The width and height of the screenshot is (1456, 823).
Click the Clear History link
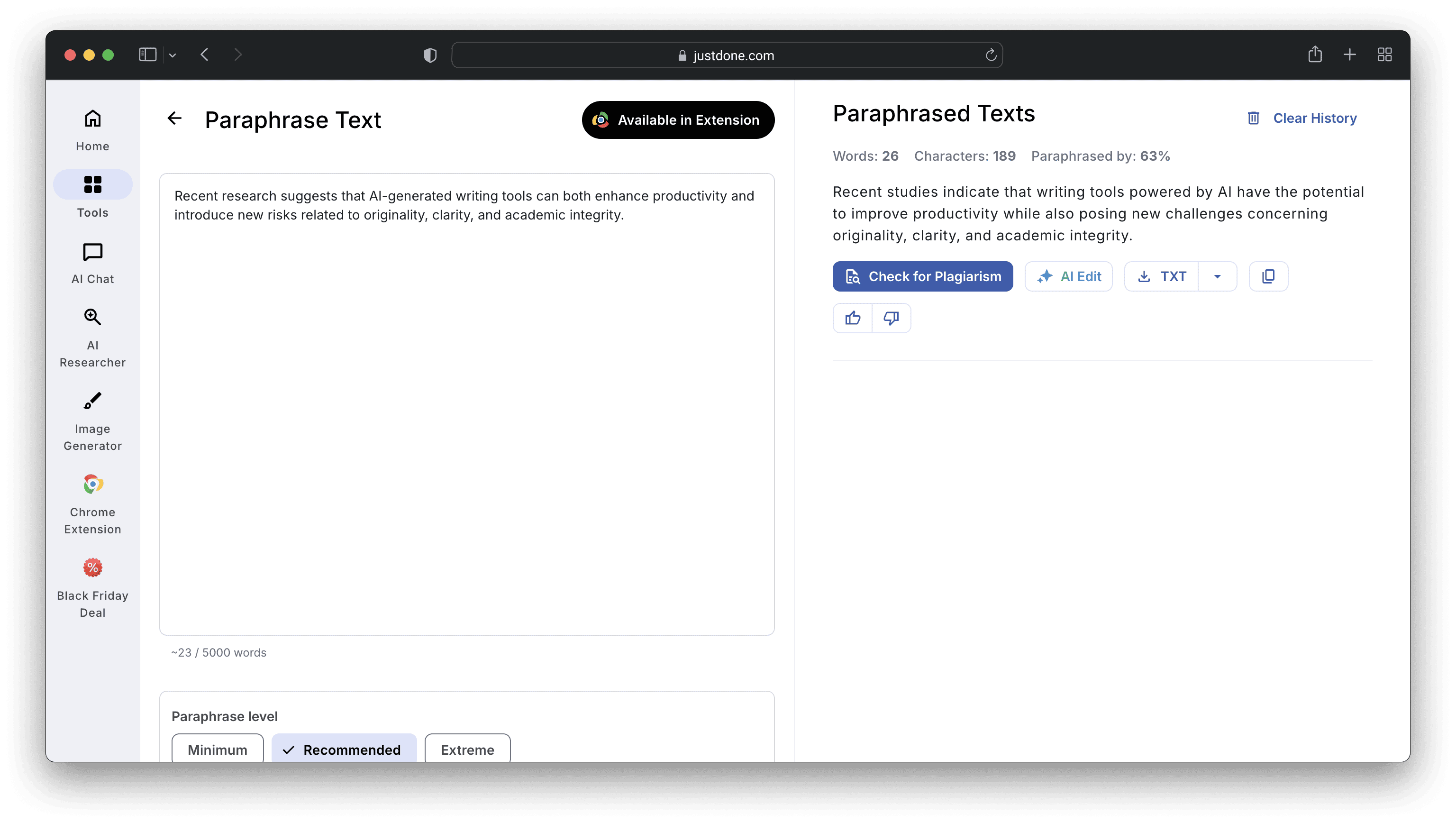point(1314,118)
